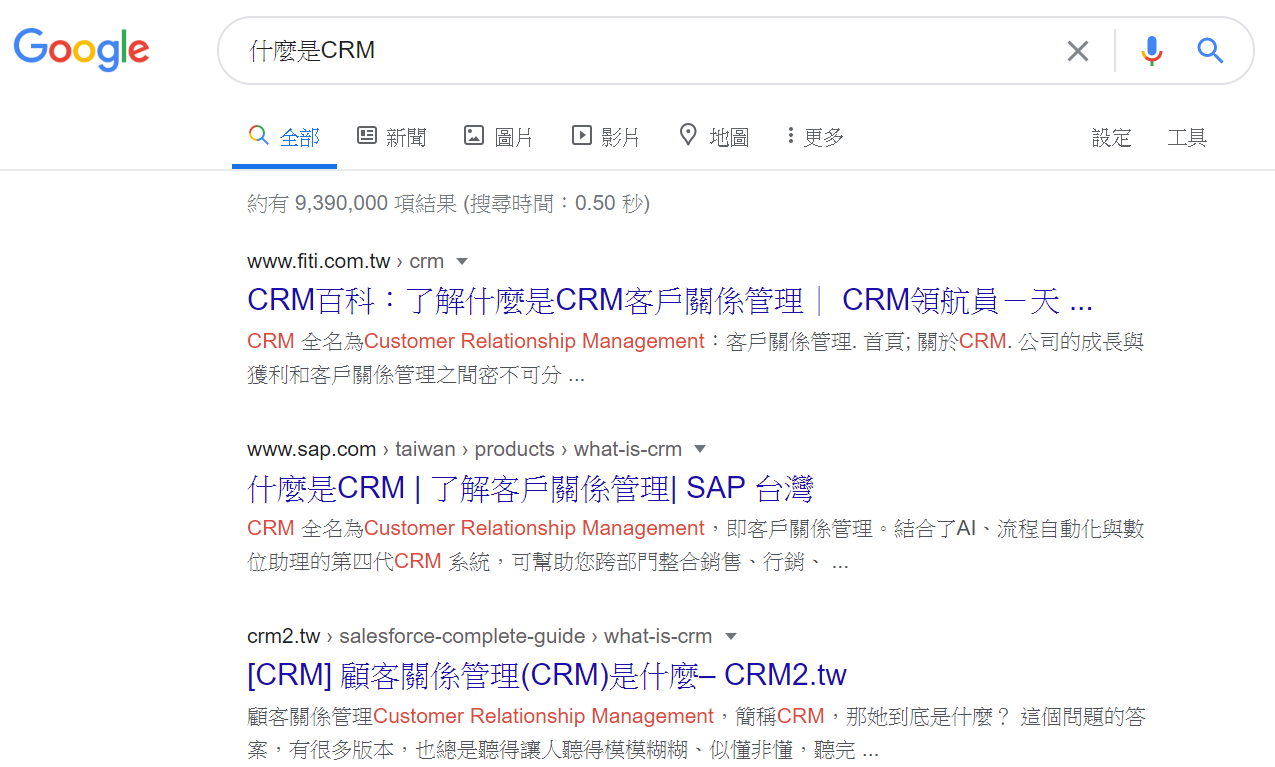The height and width of the screenshot is (767, 1275).
Task: Click the crm2.tw › salesforce-complete-guide URL
Action: pos(480,637)
